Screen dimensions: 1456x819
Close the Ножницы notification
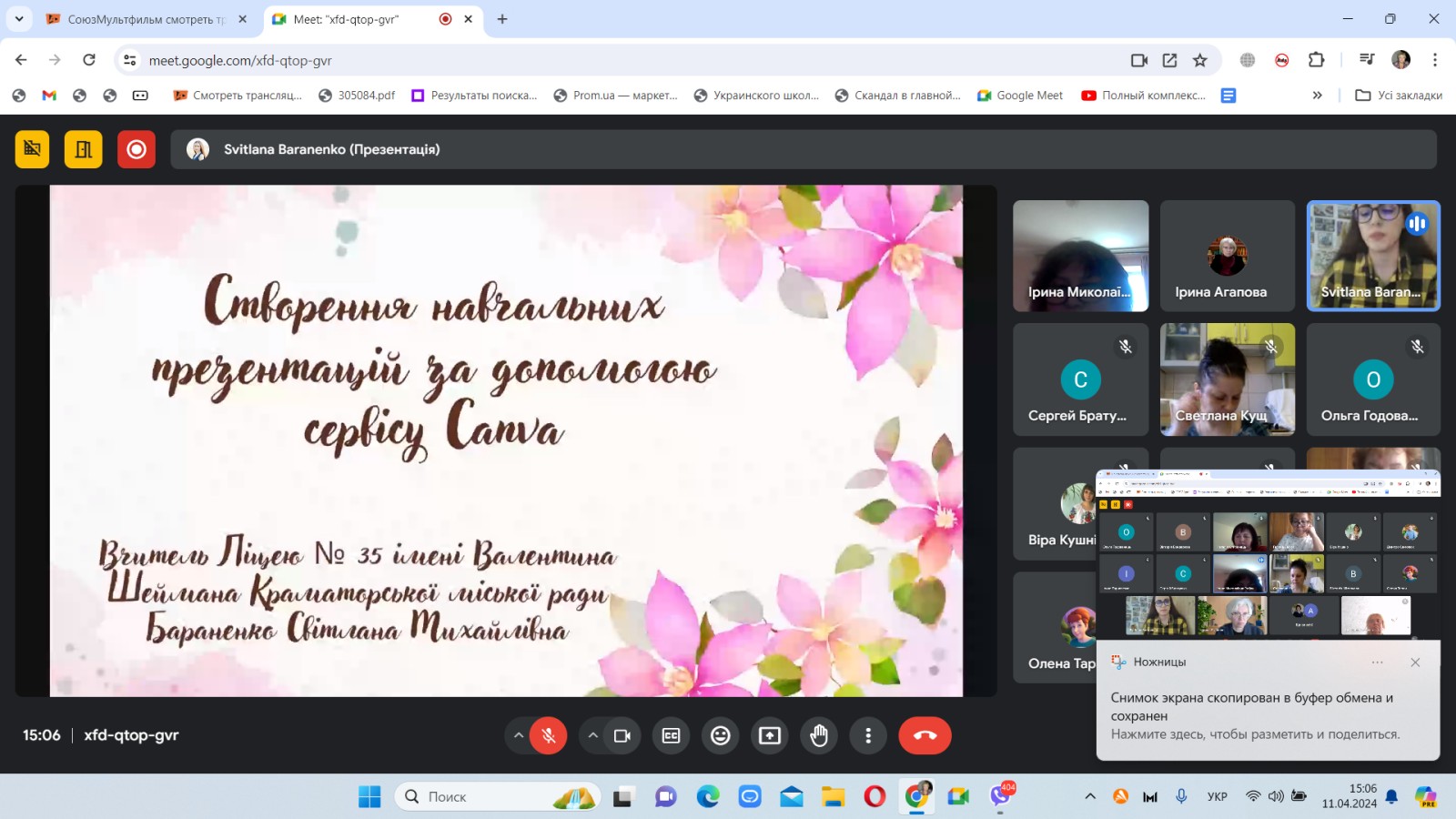(1415, 662)
